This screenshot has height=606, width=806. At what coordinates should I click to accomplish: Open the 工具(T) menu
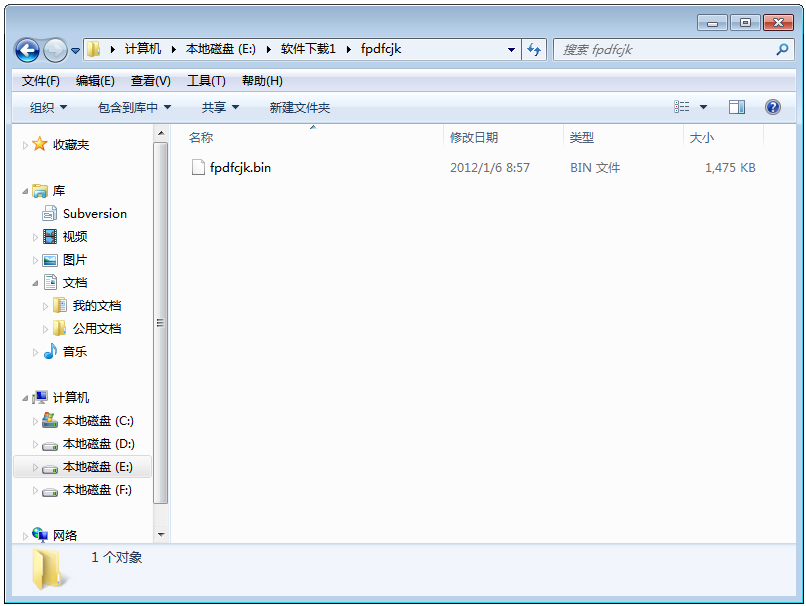[x=206, y=81]
